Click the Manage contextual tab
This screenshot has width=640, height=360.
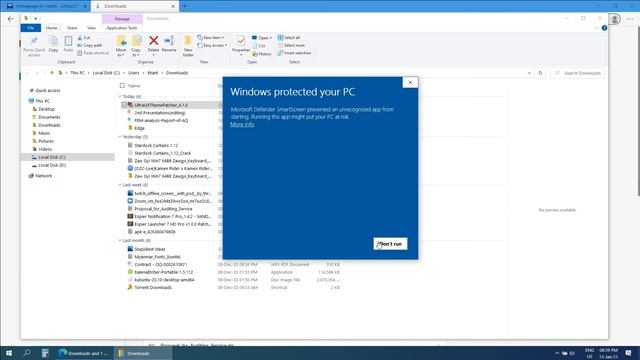pyautogui.click(x=122, y=19)
